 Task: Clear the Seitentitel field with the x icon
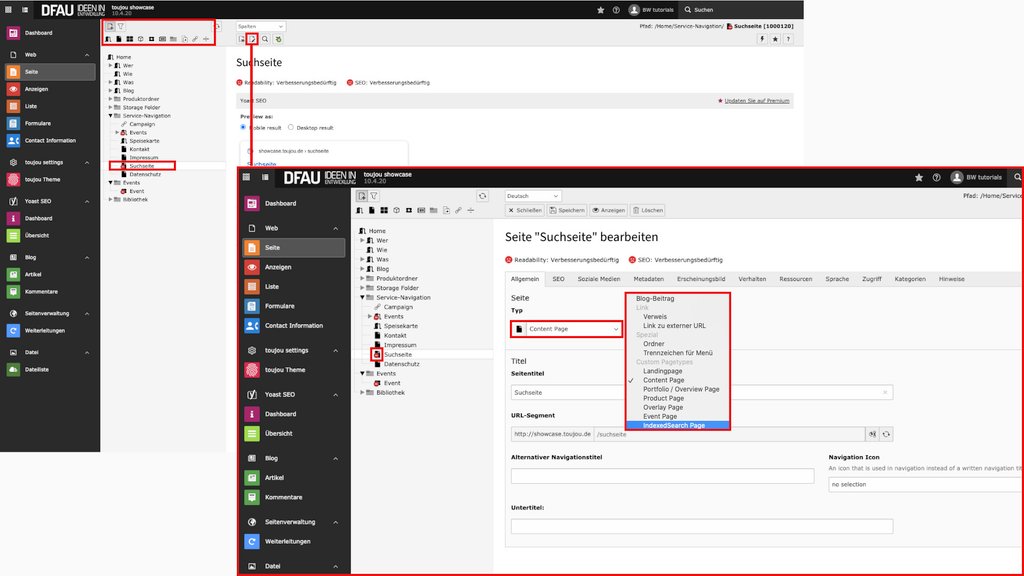(x=885, y=393)
